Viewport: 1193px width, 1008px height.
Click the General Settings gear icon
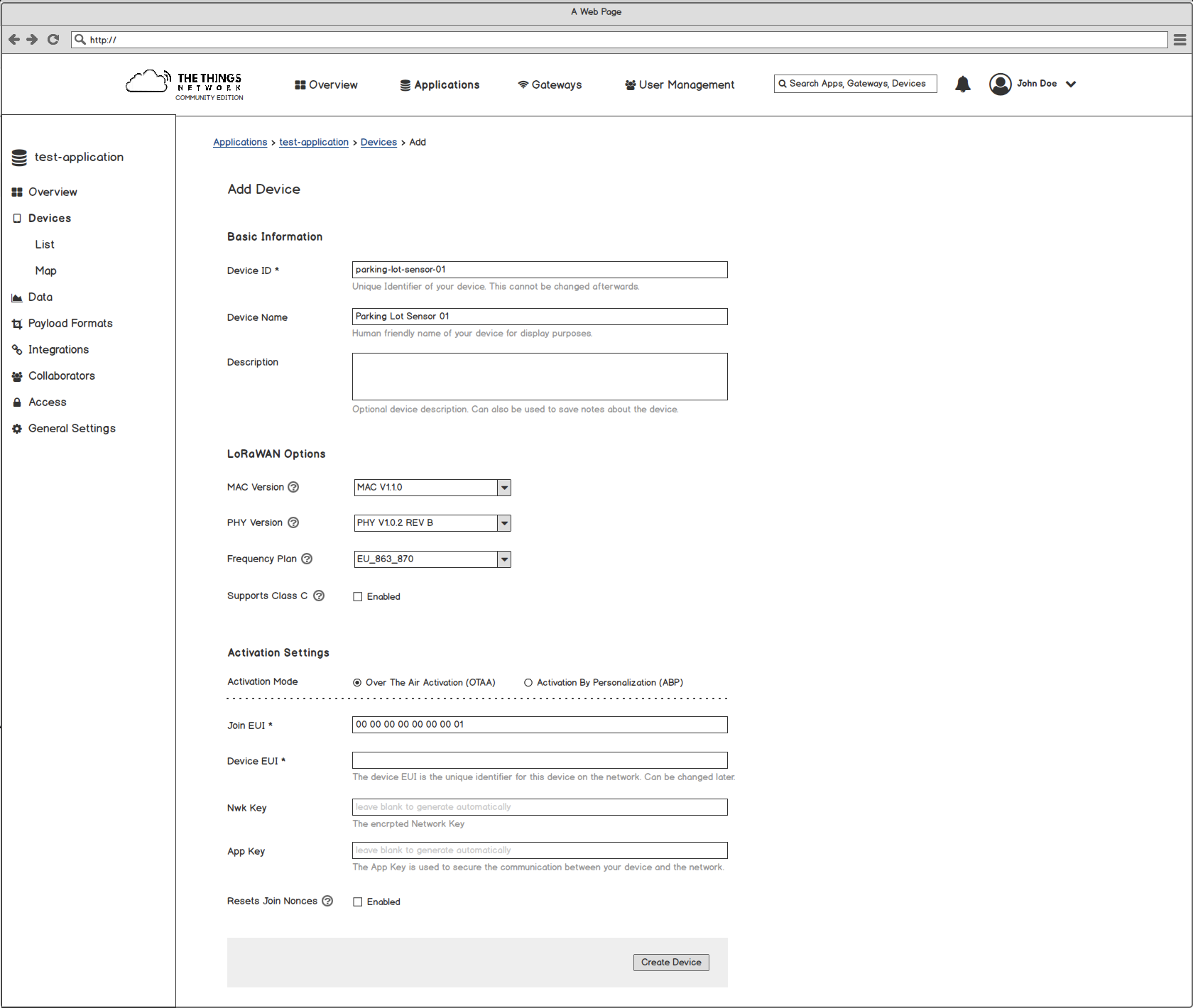click(17, 428)
